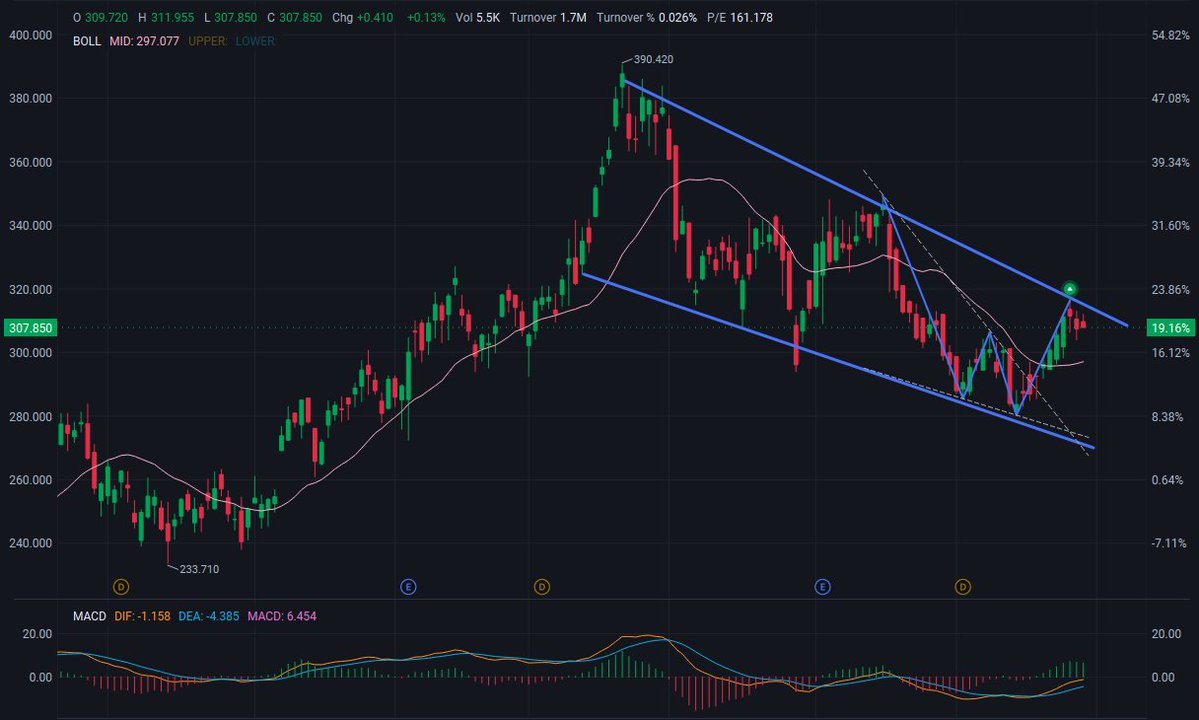The width and height of the screenshot is (1199, 720).
Task: Click the 400.000 price axis label
Action: click(x=31, y=35)
